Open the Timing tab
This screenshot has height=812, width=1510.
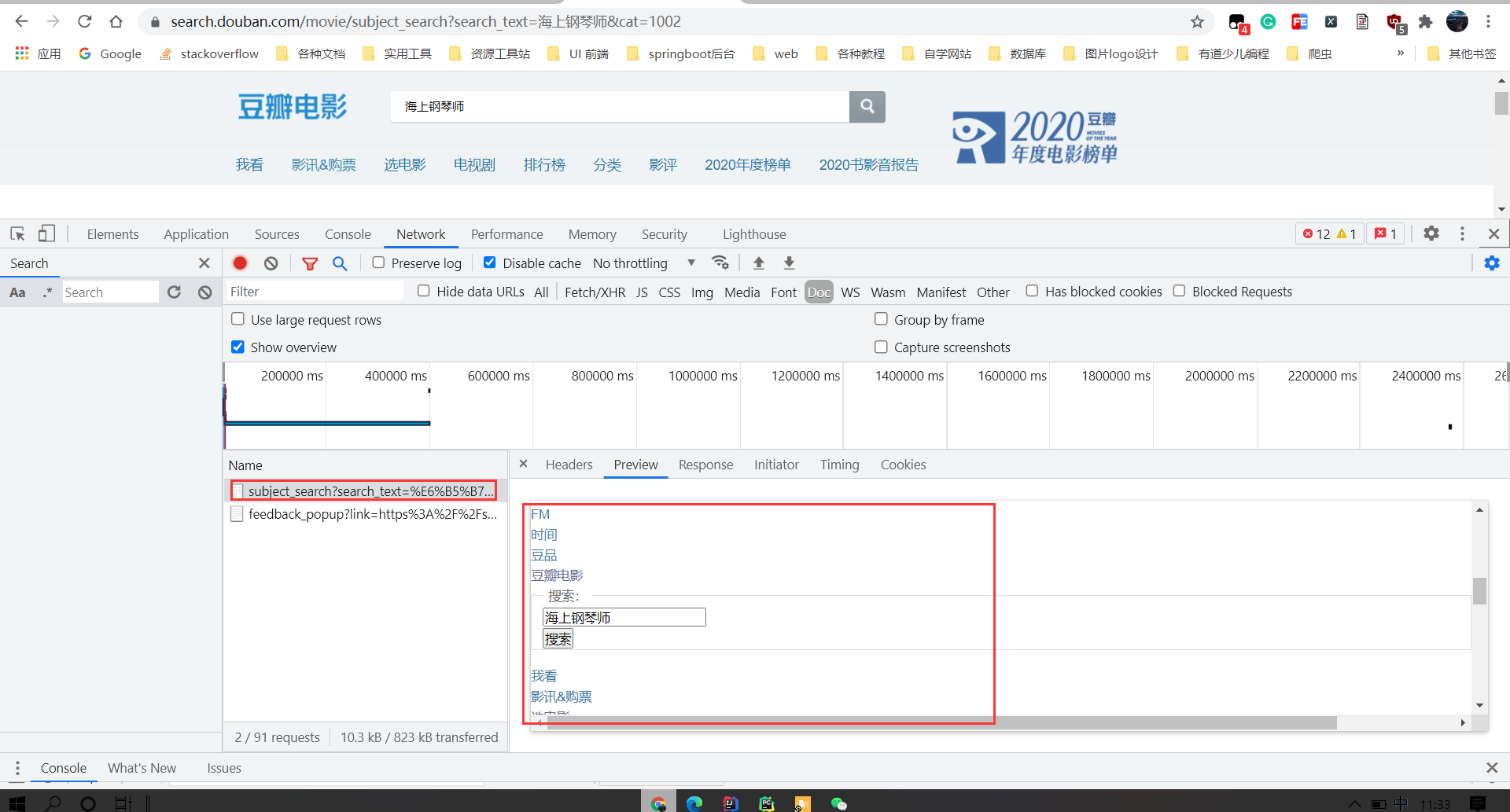pyautogui.click(x=839, y=465)
